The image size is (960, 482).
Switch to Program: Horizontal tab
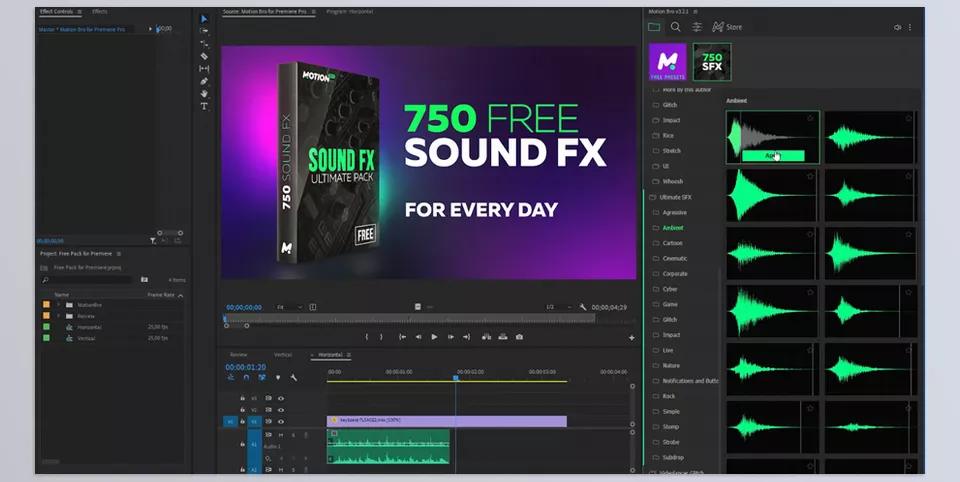click(x=350, y=12)
